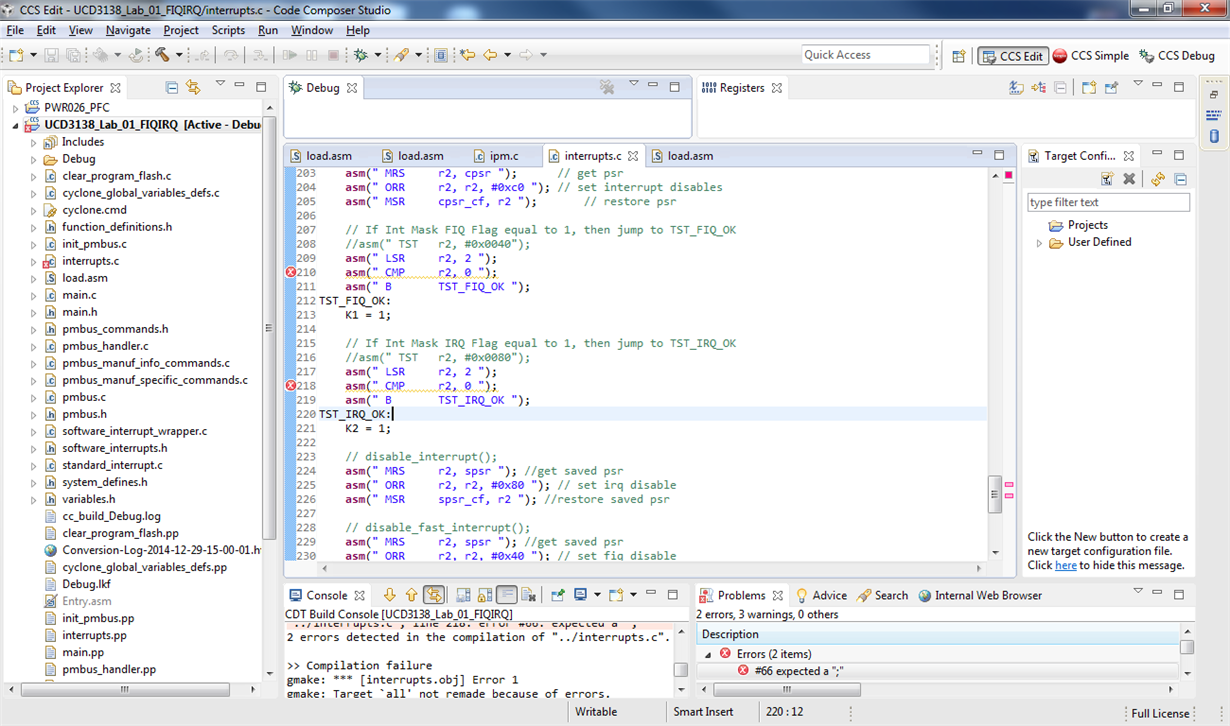Go to last edit location icon
Image resolution: width=1230 pixels, height=726 pixels.
[x=467, y=55]
